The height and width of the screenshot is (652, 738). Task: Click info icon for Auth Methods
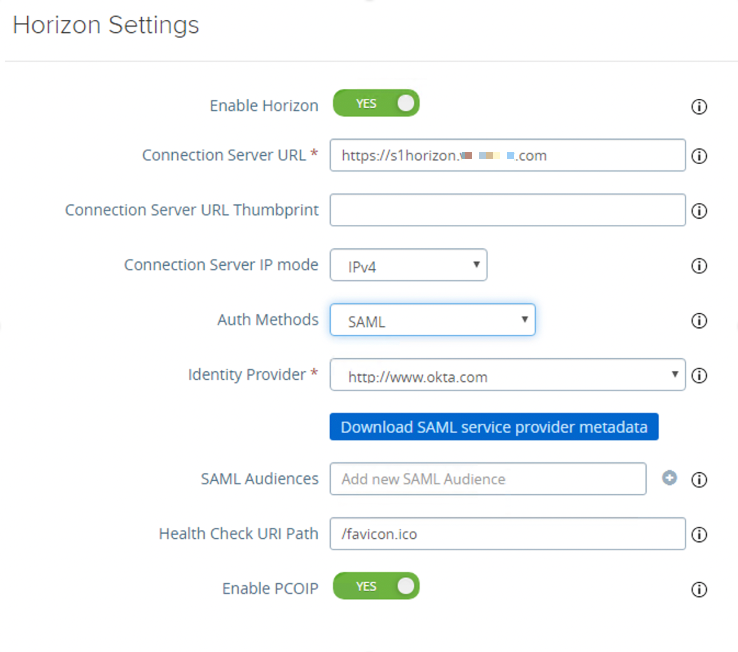point(699,321)
